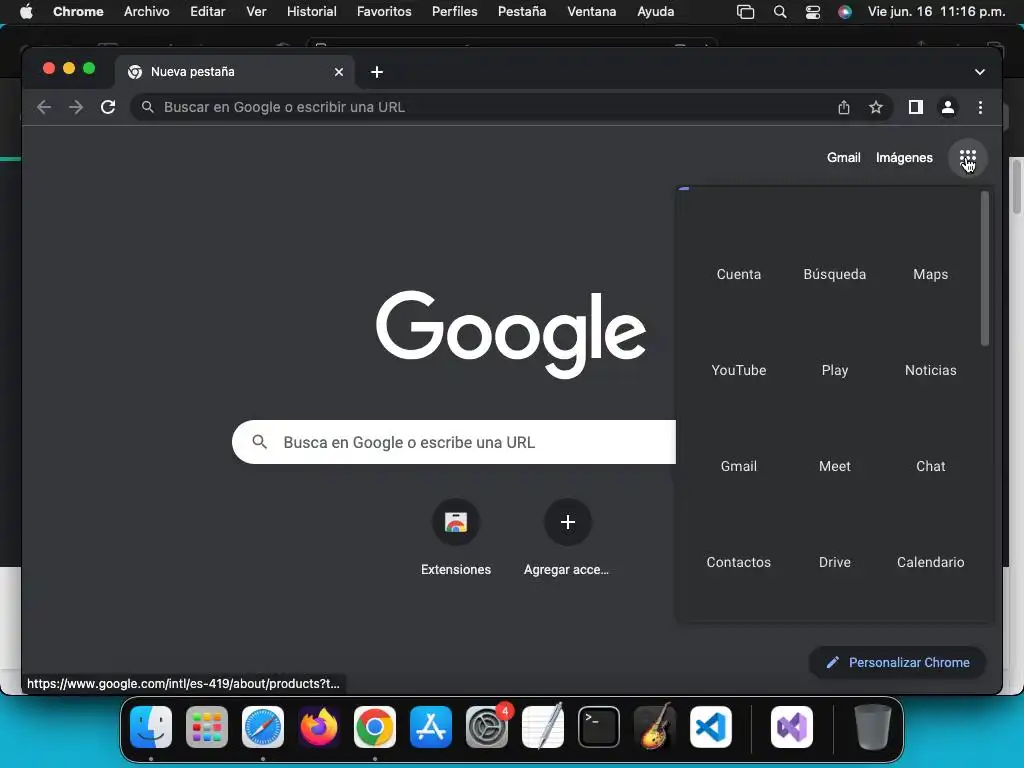Screen dimensions: 1024x768
Task: Open a new tab with the plus button
Action: [377, 72]
